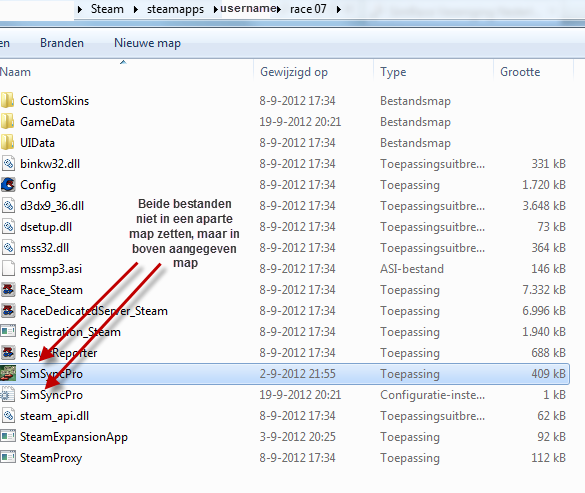Select the GameData folder name
Viewport: 585px width, 493px height.
[x=47, y=122]
